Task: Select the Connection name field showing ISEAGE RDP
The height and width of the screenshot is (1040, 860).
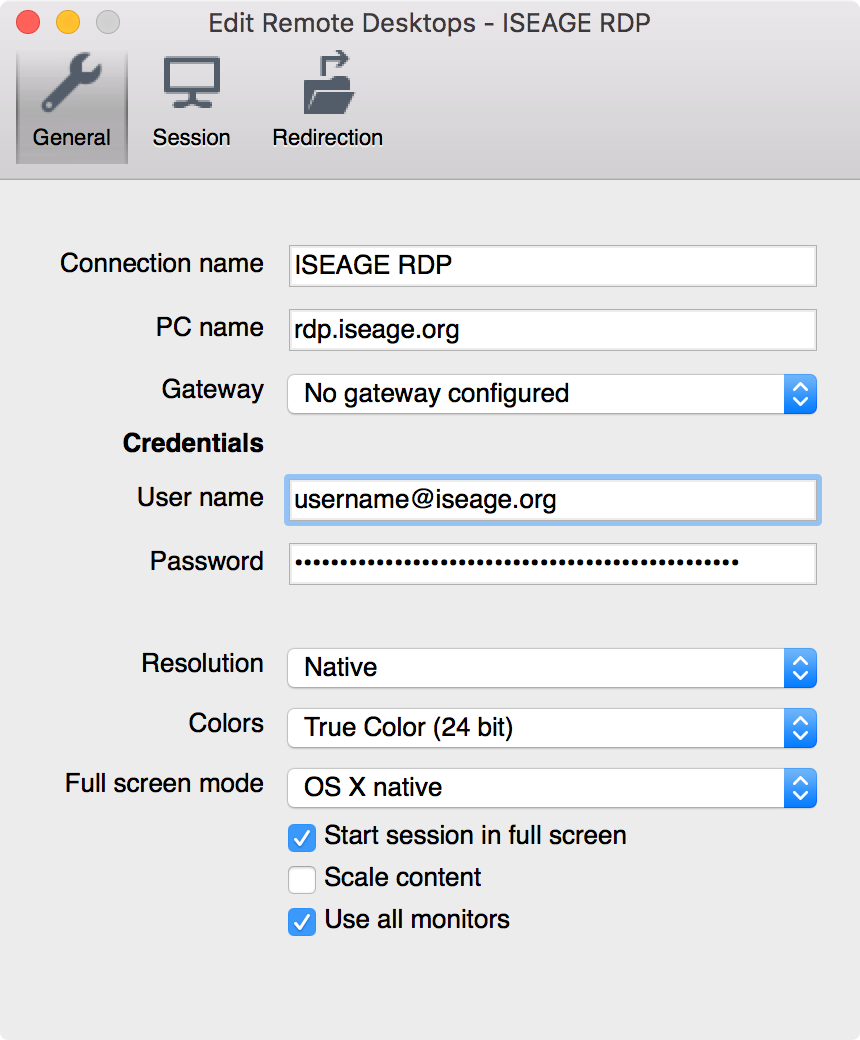Action: tap(550, 266)
